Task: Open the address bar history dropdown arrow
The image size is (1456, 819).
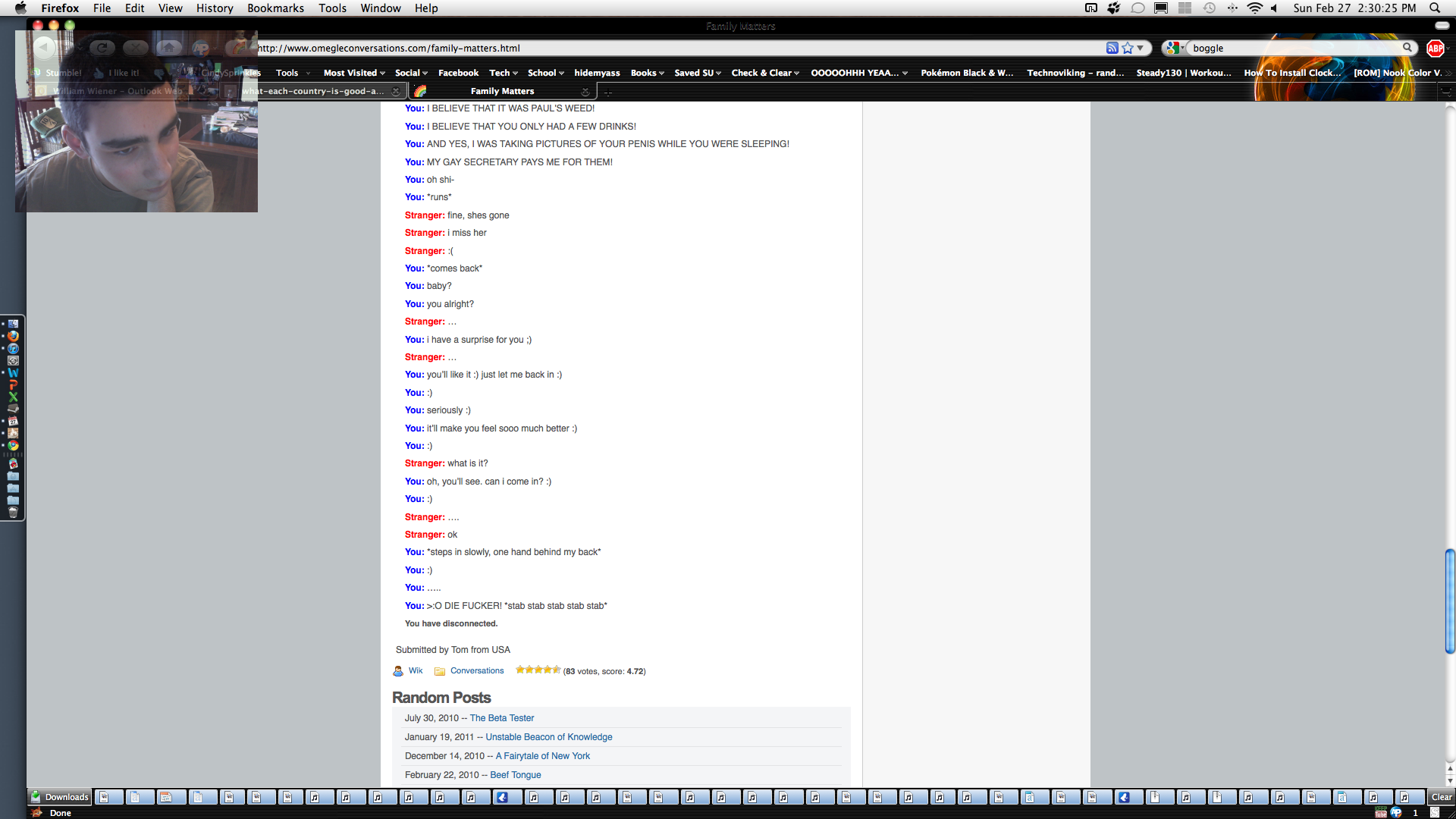Action: [1141, 48]
